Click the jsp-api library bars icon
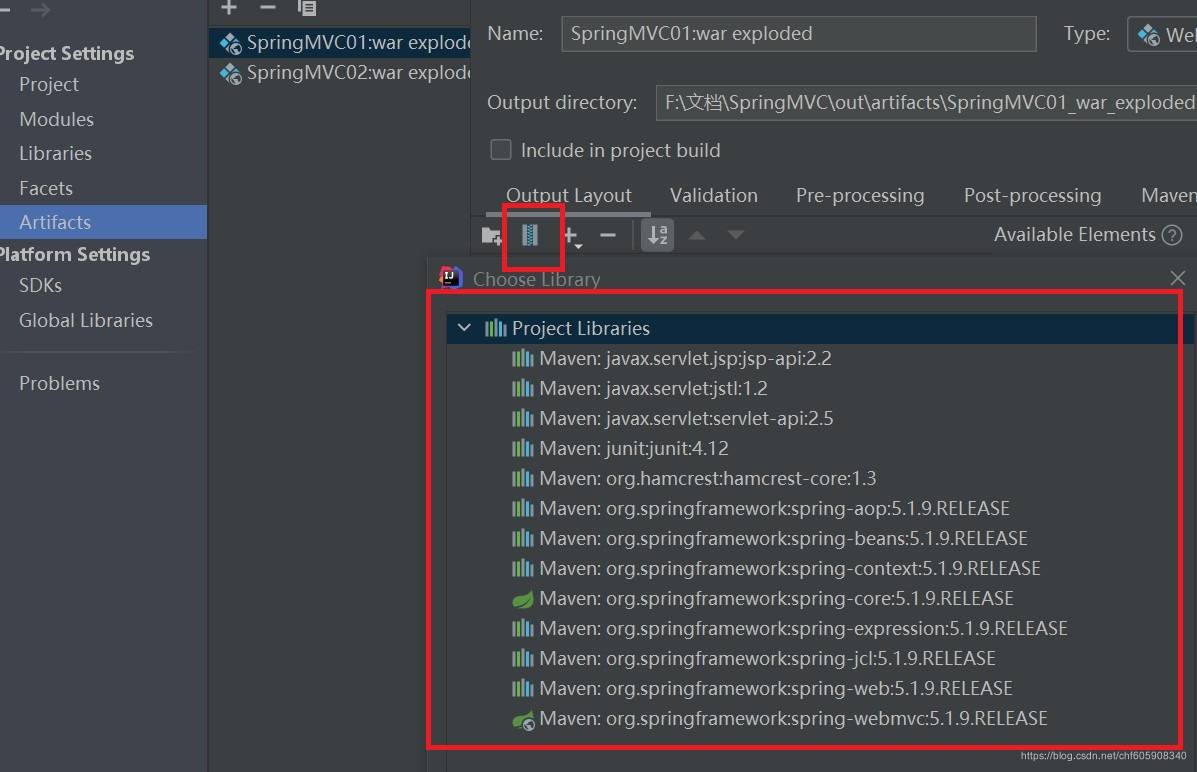This screenshot has width=1197, height=772. (x=523, y=358)
